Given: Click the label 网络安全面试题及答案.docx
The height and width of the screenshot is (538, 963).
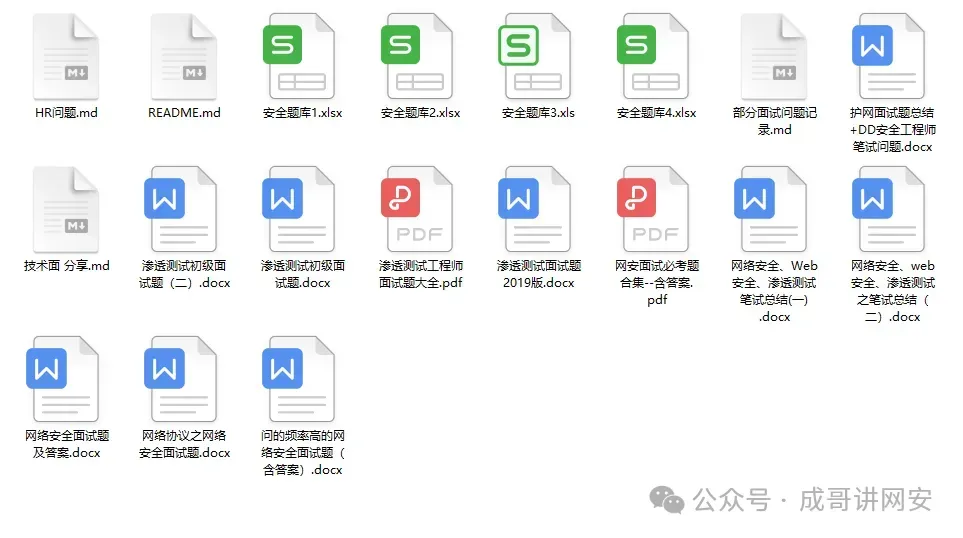Looking at the screenshot, I should 66,444.
